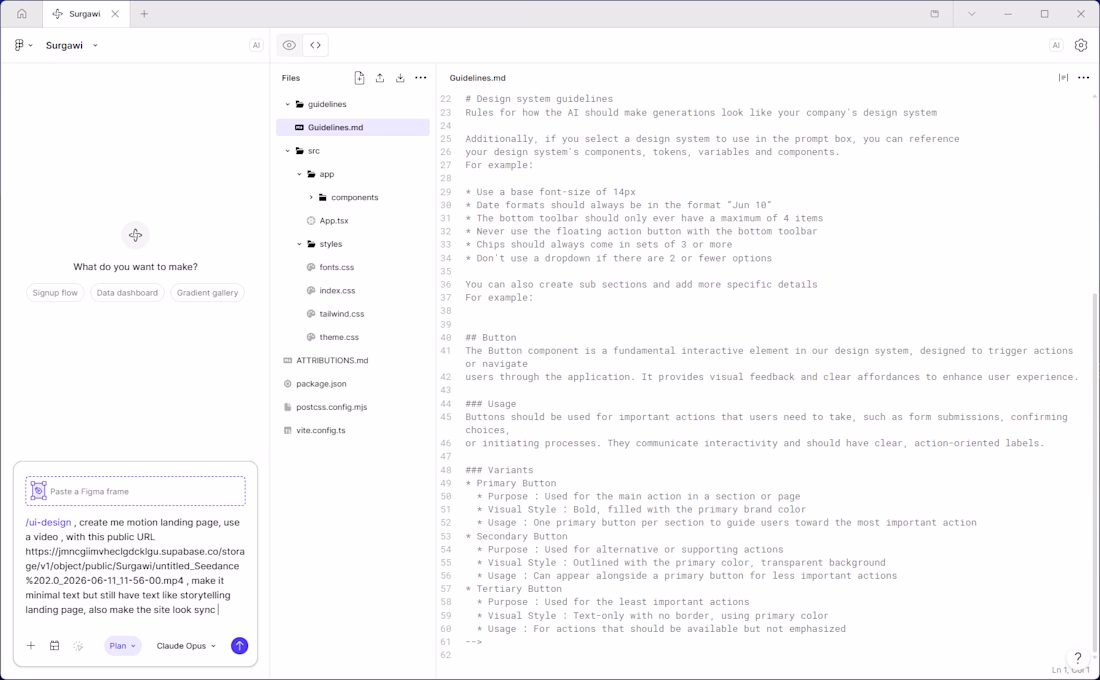Screen dimensions: 1100x680
Task: Click the AI badge near settings gear
Action: tap(1056, 45)
